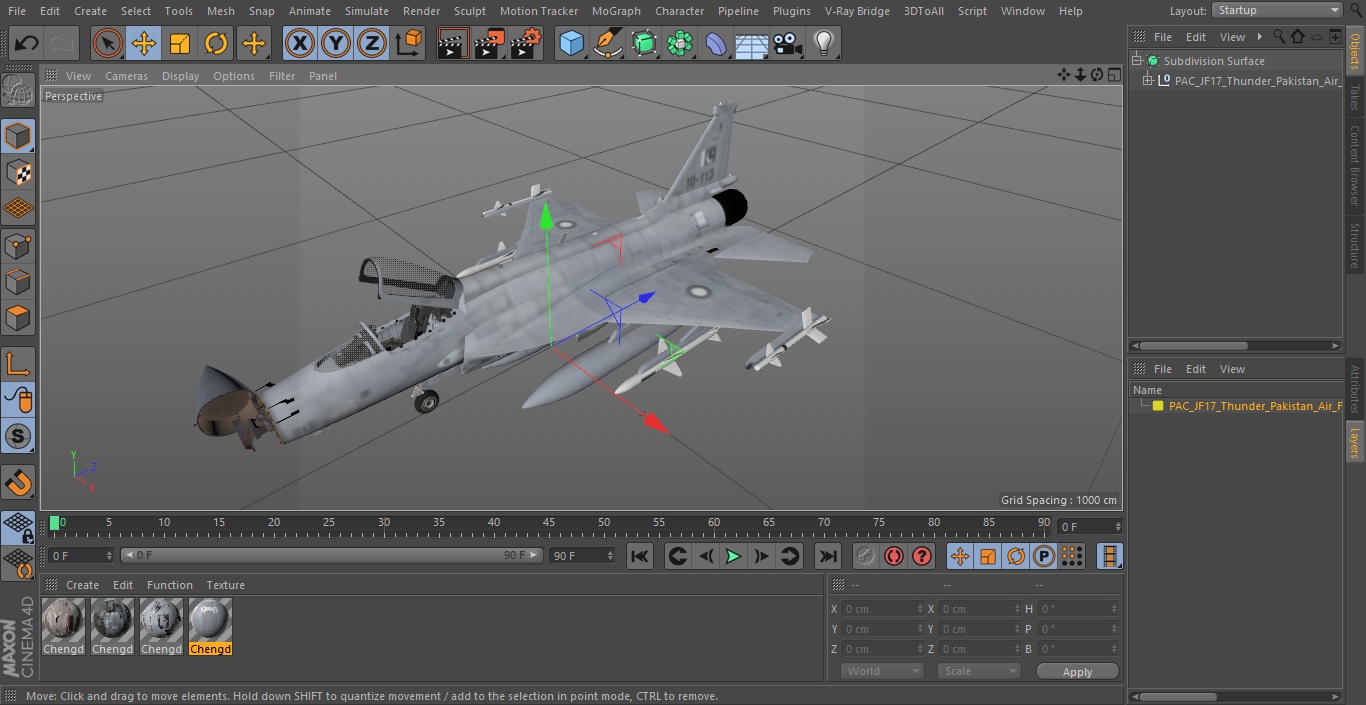The height and width of the screenshot is (705, 1366).
Task: Click the Undo arrow icon
Action: pyautogui.click(x=27, y=43)
